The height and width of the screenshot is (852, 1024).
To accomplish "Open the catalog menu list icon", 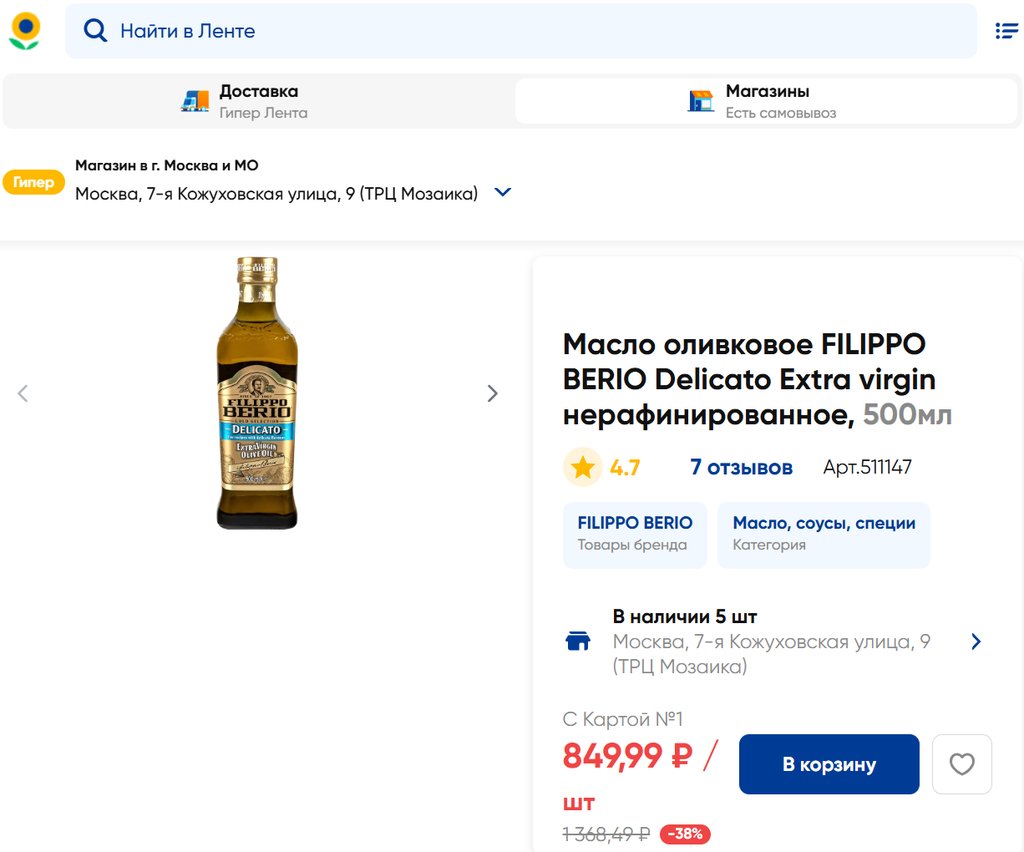I will tap(1006, 31).
